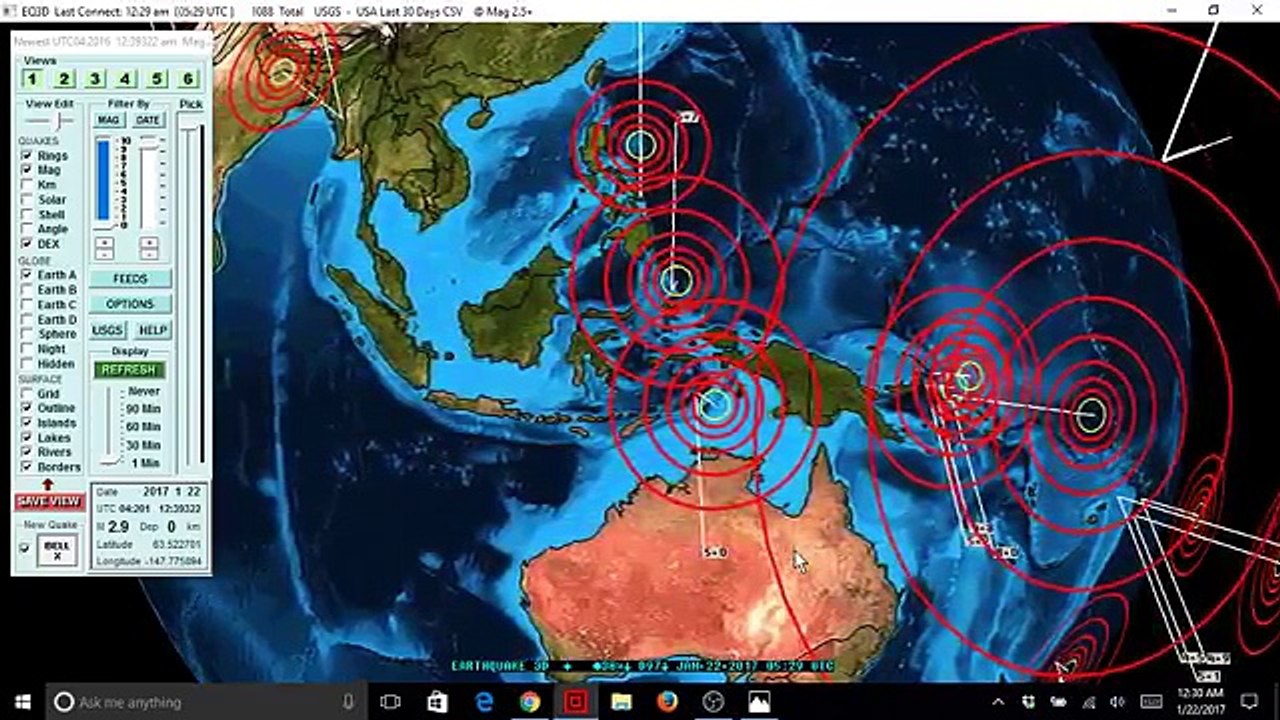The height and width of the screenshot is (720, 1280).
Task: Switch to view preset 6
Action: (x=188, y=79)
